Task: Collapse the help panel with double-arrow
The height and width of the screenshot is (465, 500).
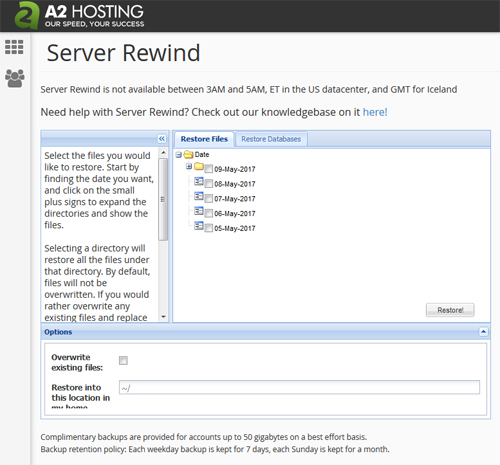Action: 162,139
